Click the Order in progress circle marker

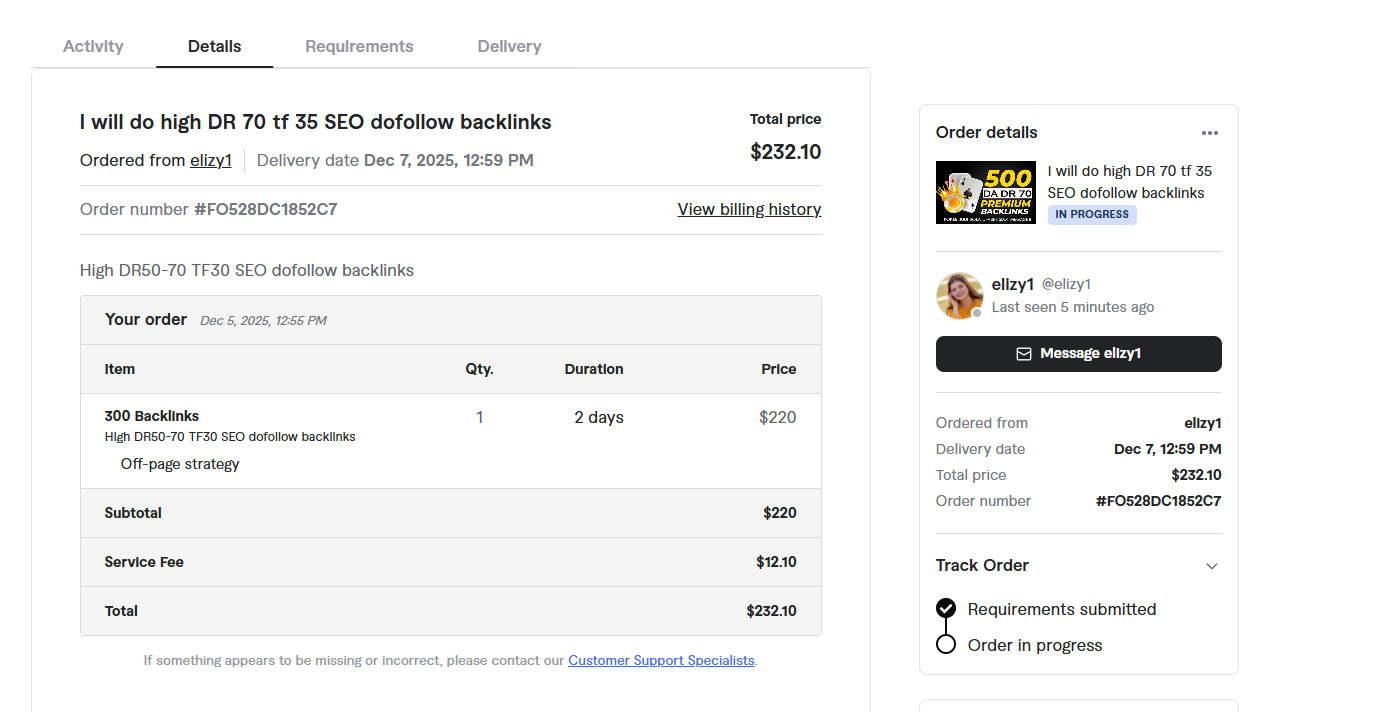tap(946, 644)
